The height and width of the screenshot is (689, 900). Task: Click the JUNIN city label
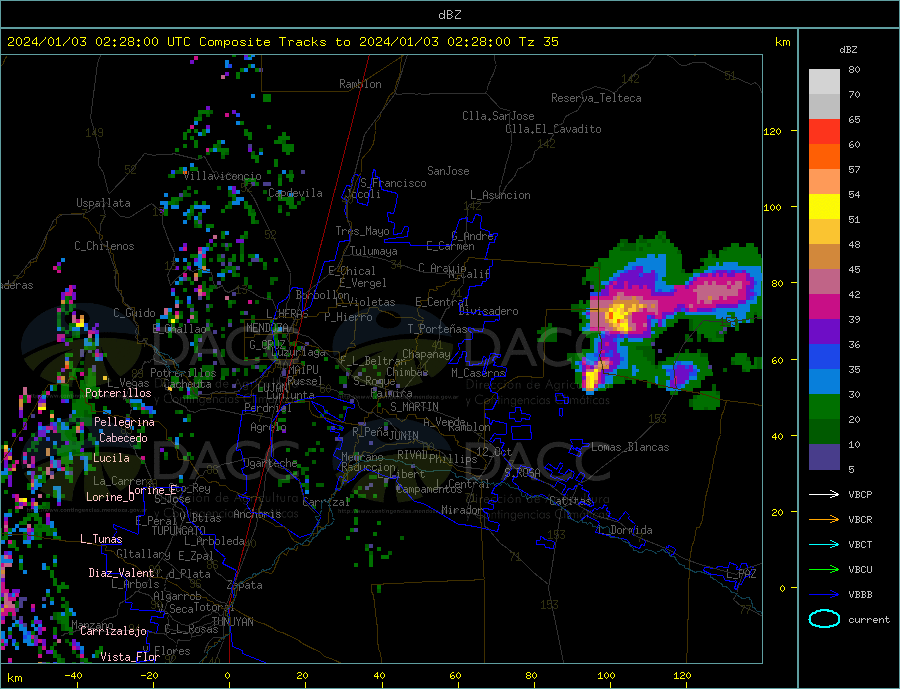tap(404, 436)
